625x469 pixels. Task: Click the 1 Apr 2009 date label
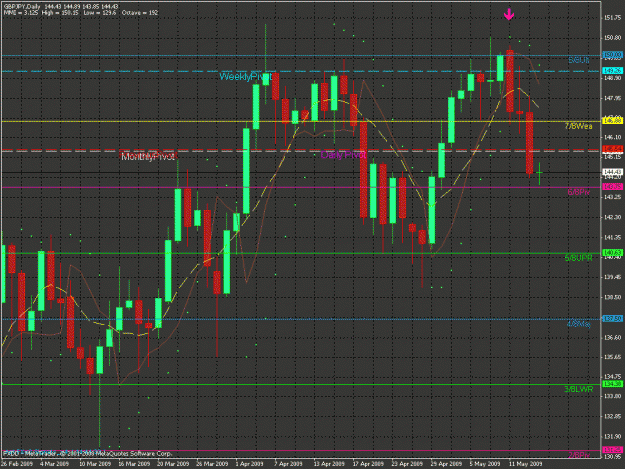point(250,464)
